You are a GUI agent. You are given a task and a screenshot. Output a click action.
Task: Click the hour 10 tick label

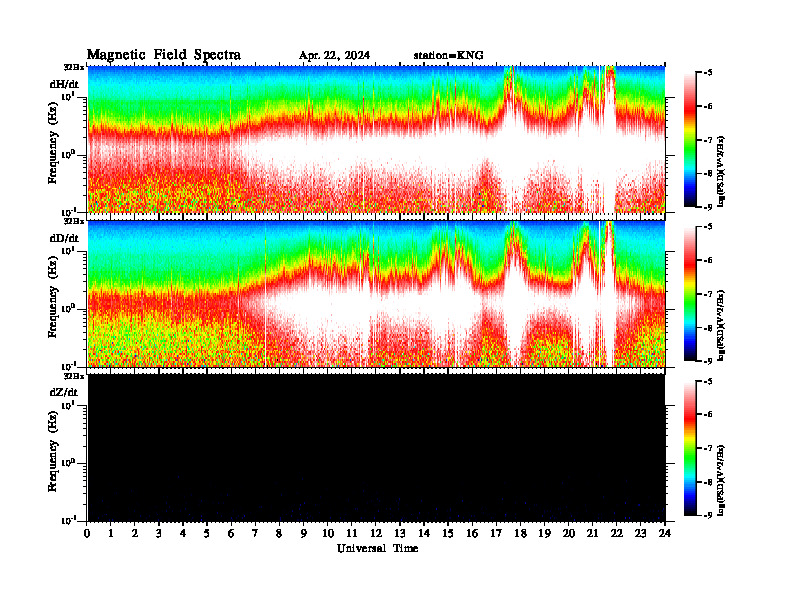(328, 534)
